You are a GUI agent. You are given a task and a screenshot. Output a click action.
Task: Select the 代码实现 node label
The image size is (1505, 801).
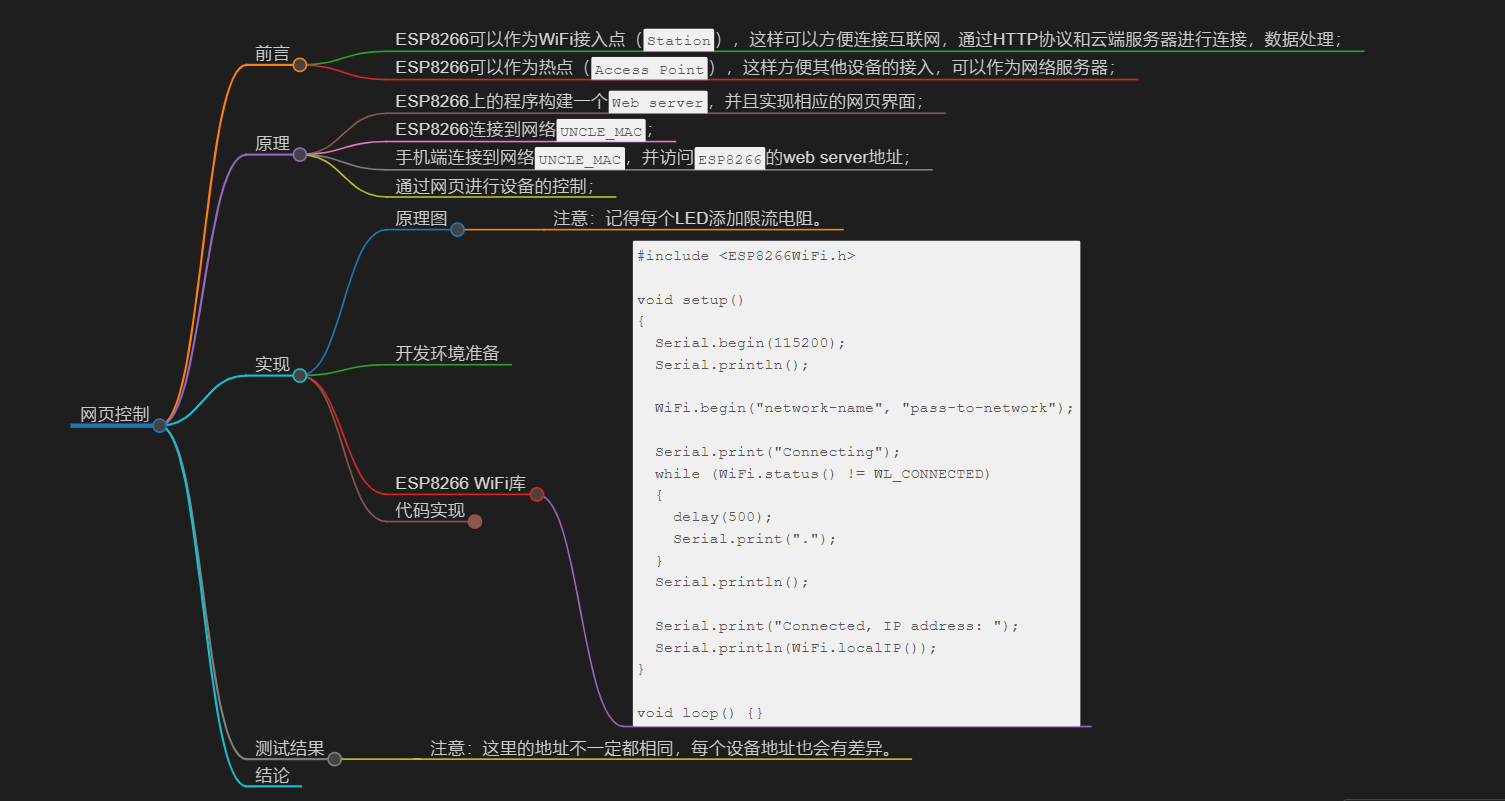point(430,510)
